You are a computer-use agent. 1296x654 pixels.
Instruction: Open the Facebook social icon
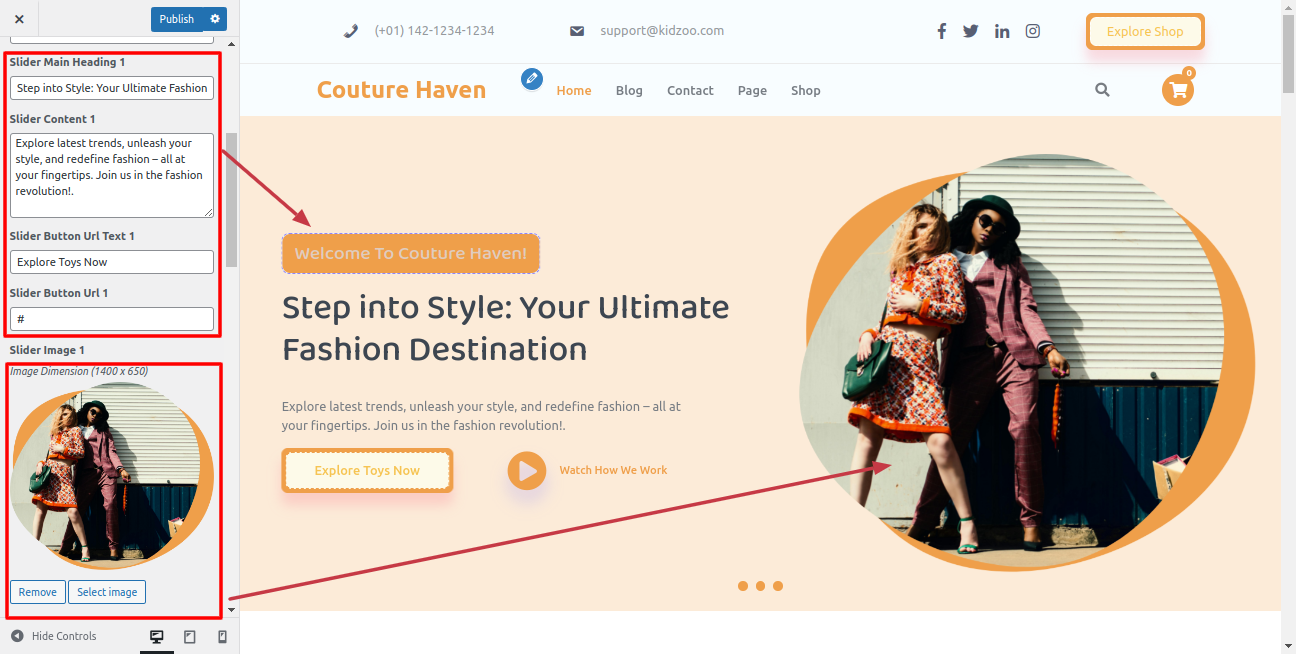[x=941, y=31]
